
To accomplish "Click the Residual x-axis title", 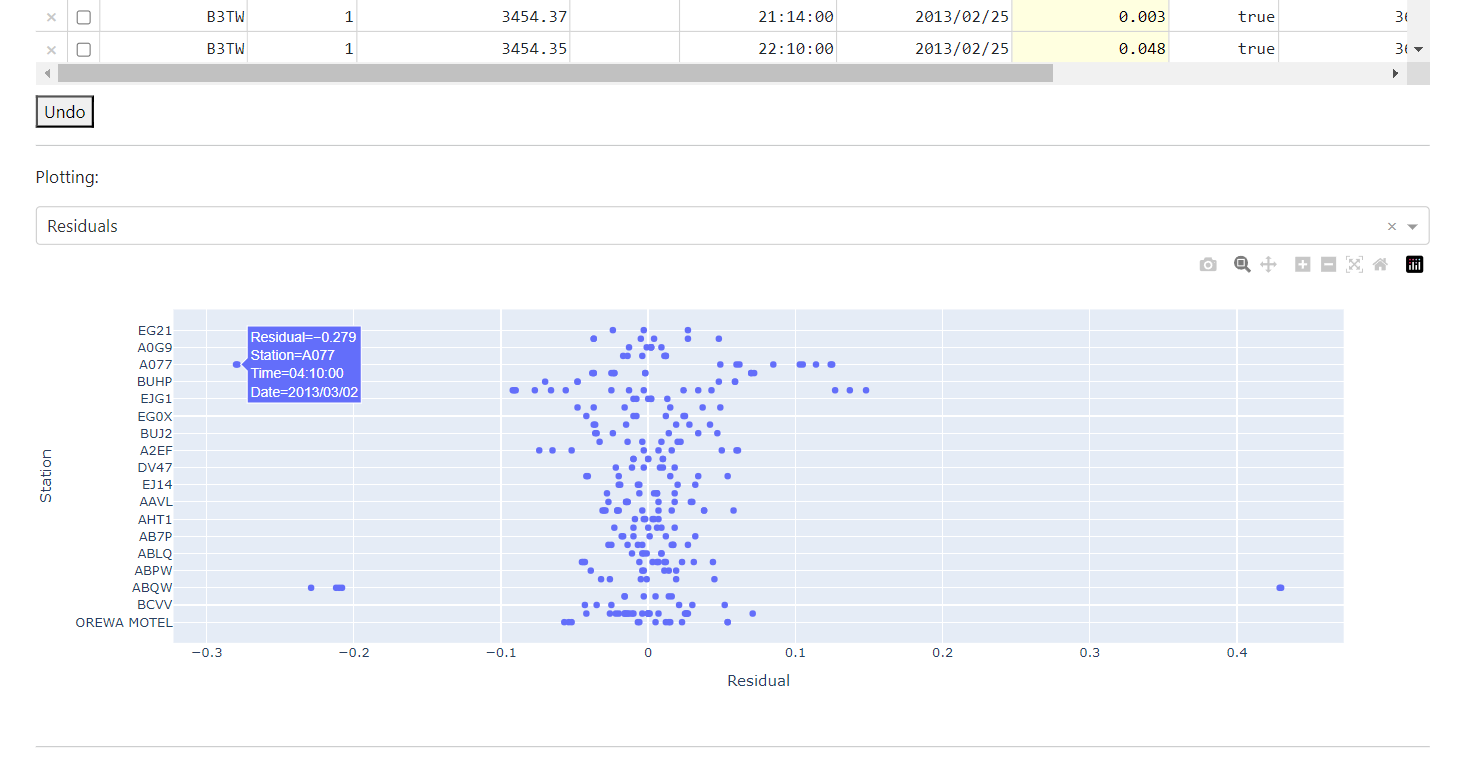I will tap(758, 681).
